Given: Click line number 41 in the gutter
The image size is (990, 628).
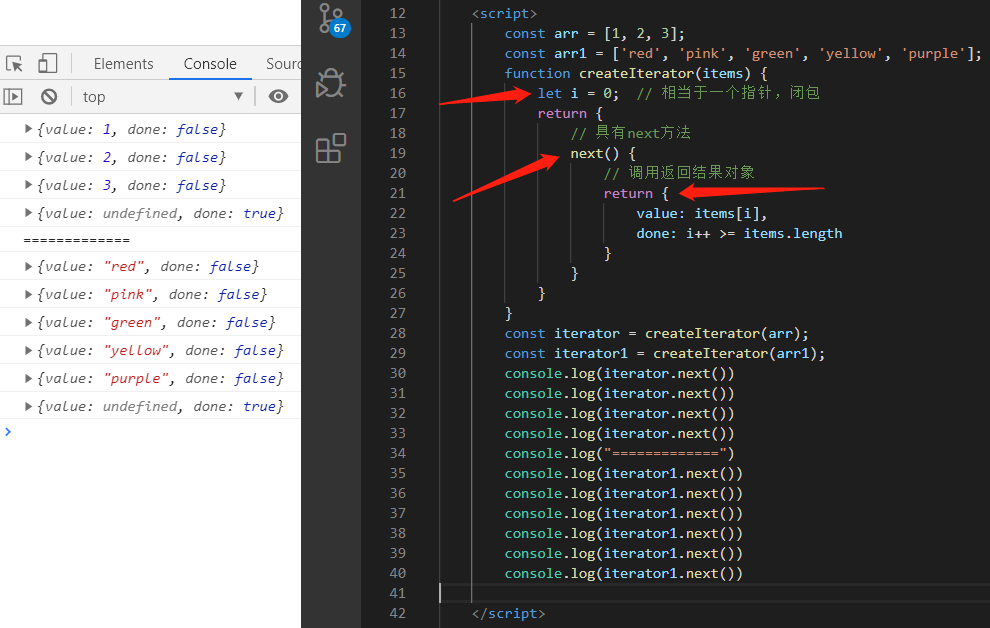Looking at the screenshot, I should click(x=398, y=593).
